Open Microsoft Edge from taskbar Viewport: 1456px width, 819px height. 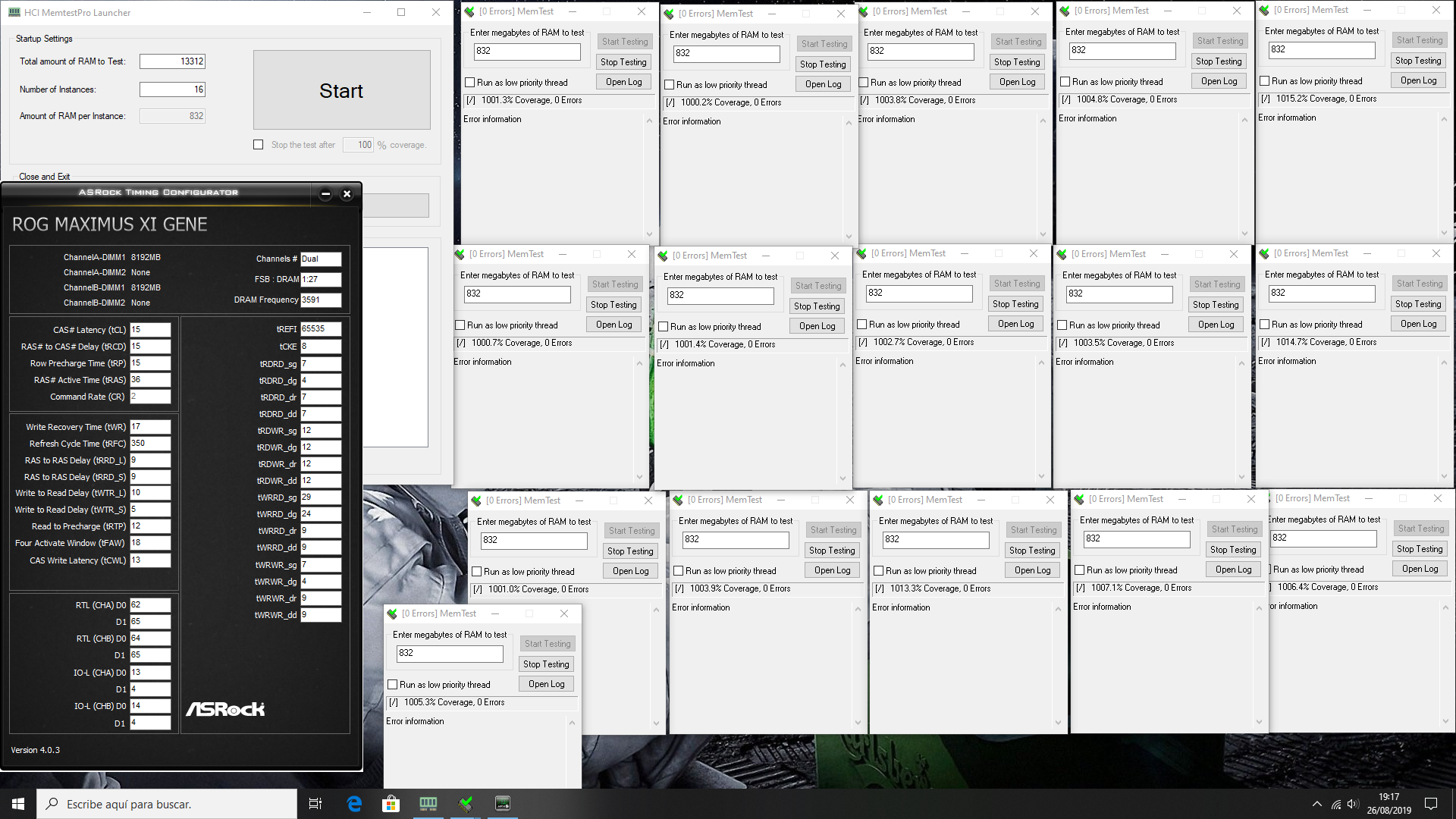(354, 804)
